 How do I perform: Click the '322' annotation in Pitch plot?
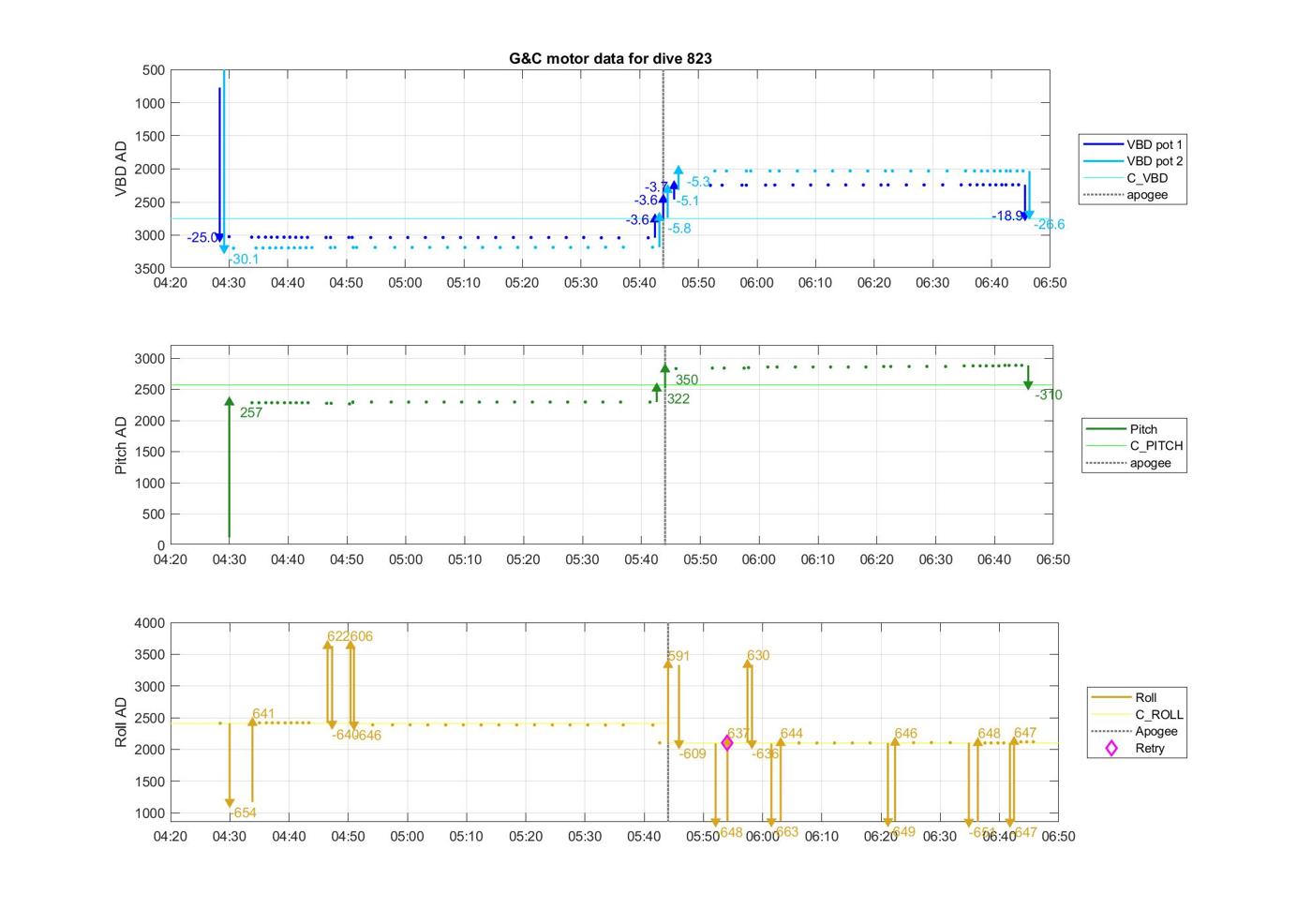(x=678, y=399)
